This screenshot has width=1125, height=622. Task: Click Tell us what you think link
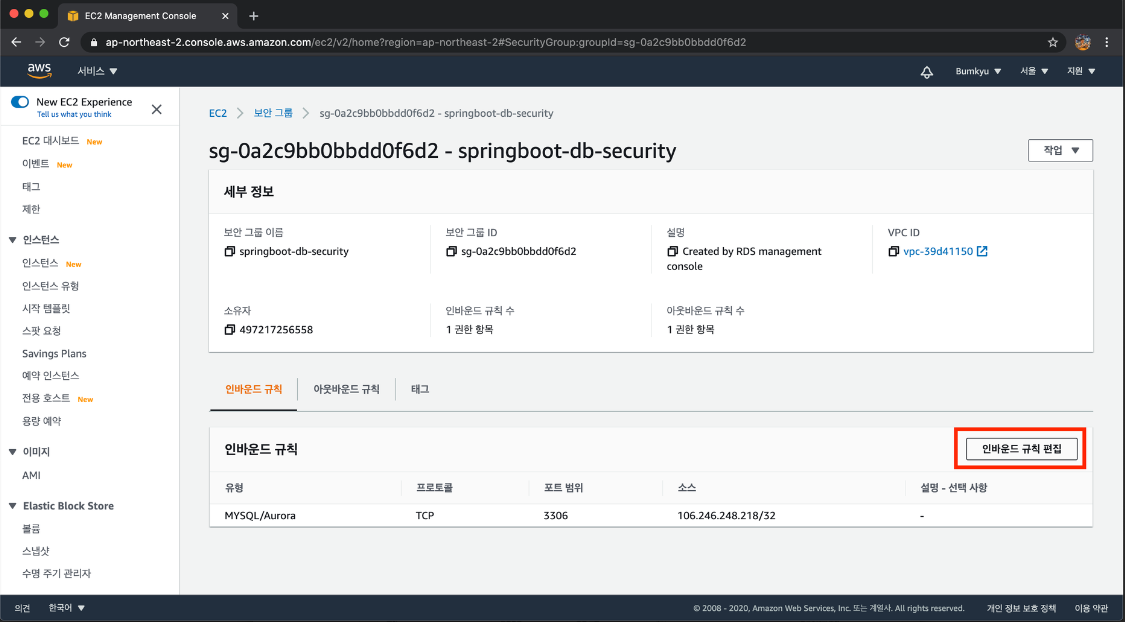tap(75, 114)
